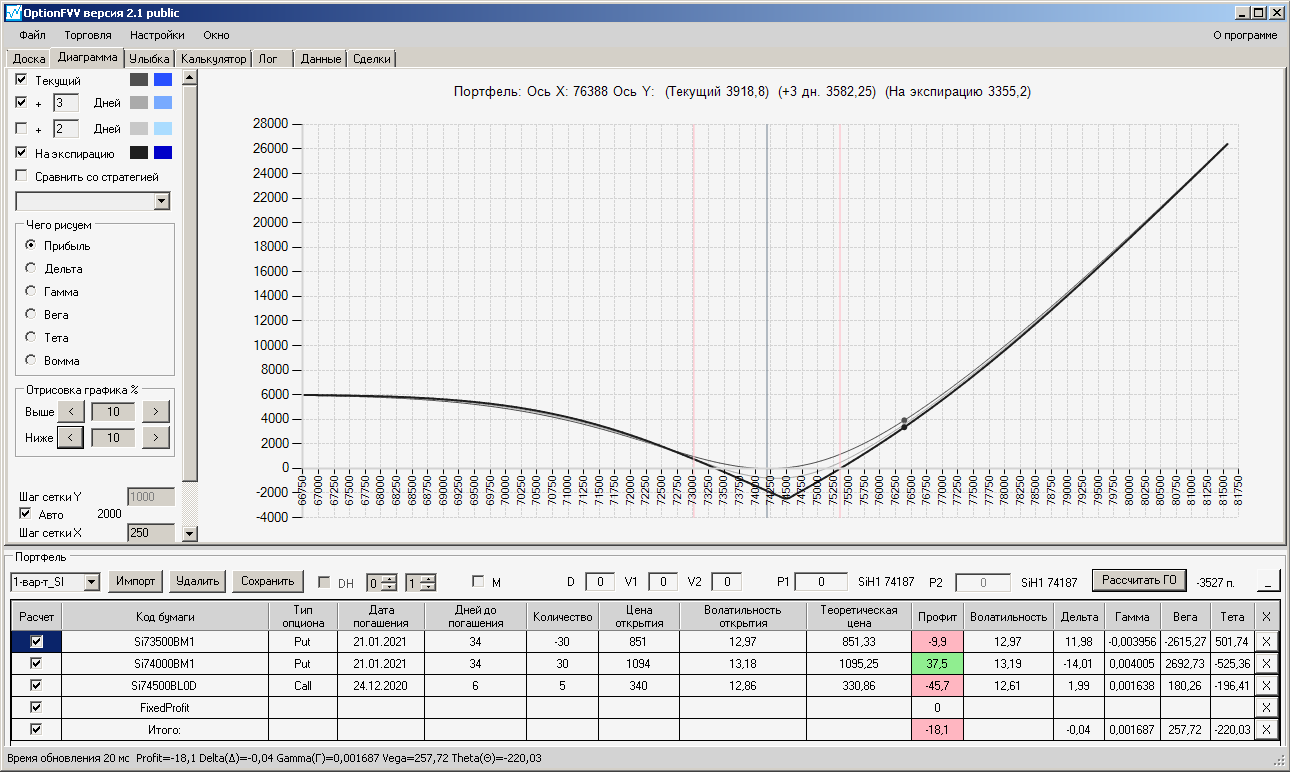Screen dimensions: 1290x772
Task: Delete the Si73500BM1 row with its X
Action: pyautogui.click(x=1267, y=641)
